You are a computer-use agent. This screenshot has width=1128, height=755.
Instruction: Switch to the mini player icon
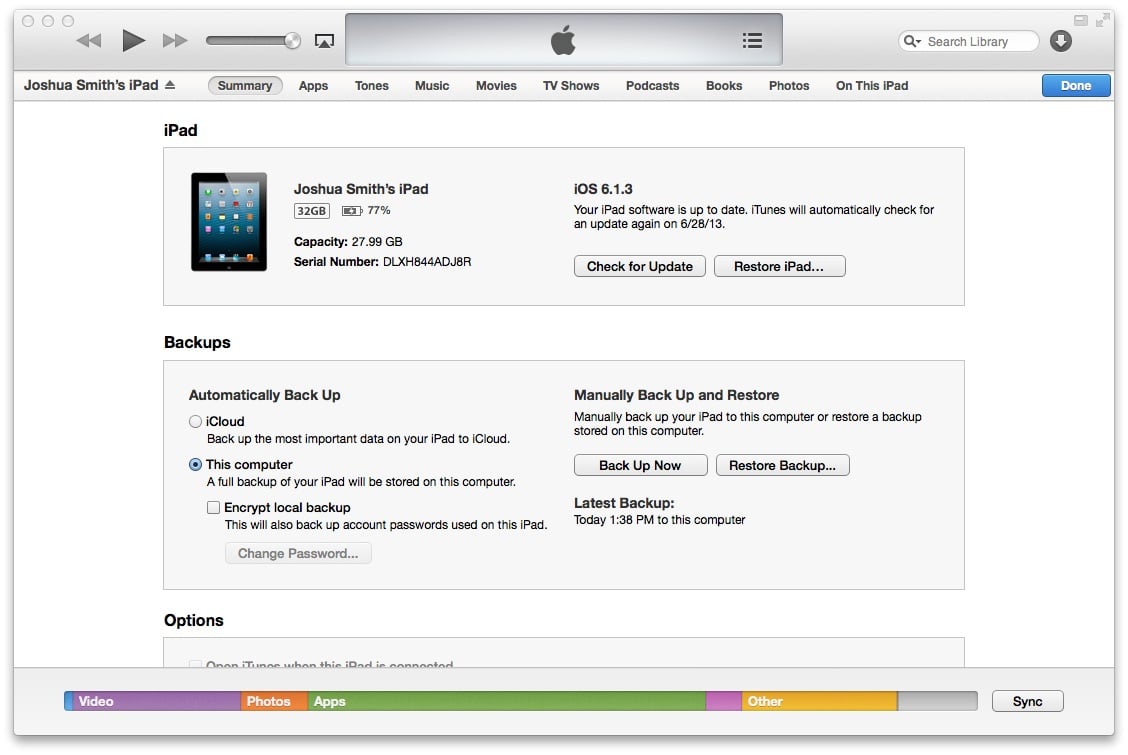click(x=1081, y=20)
